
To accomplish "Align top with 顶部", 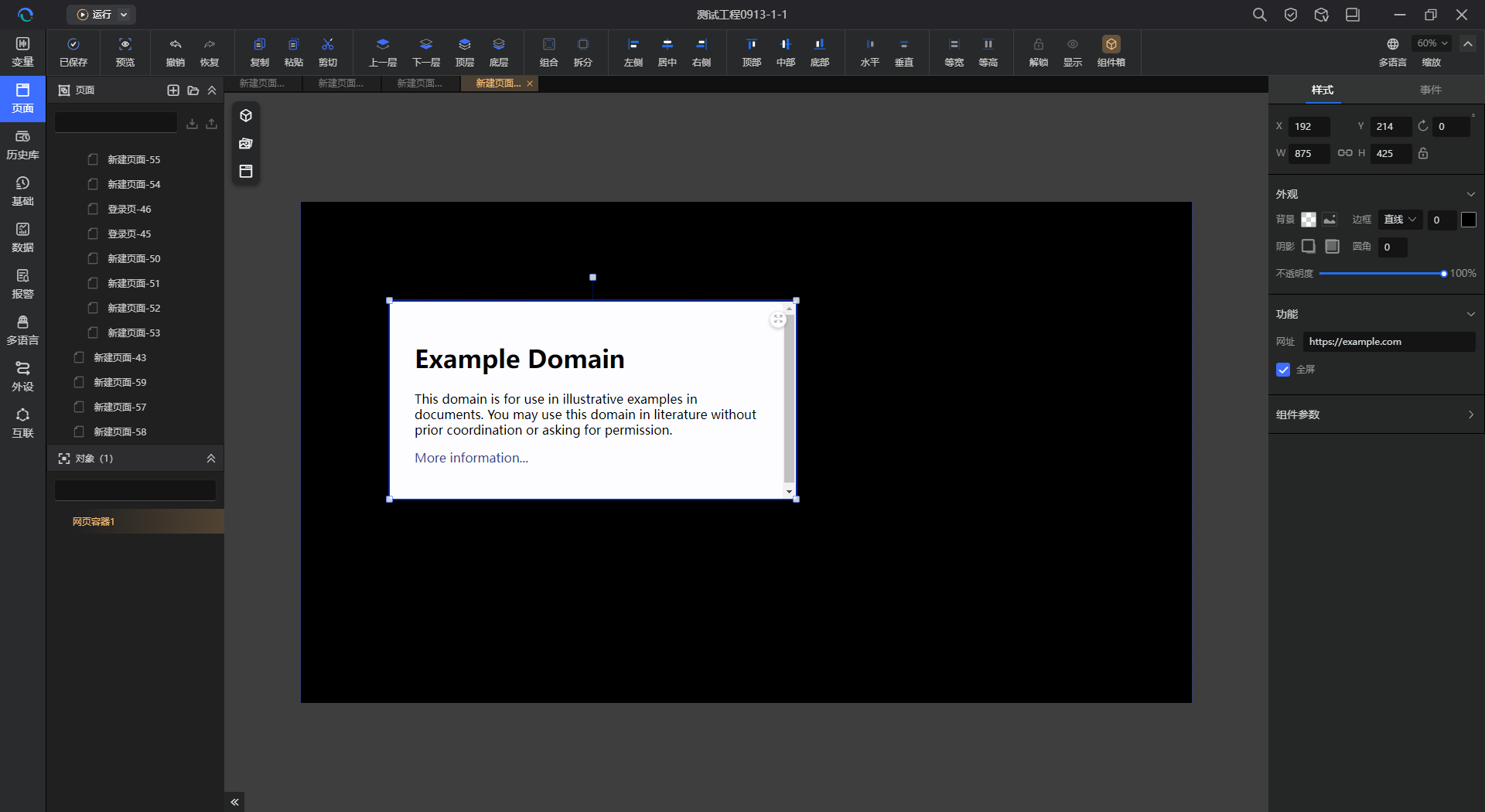I will click(x=752, y=52).
